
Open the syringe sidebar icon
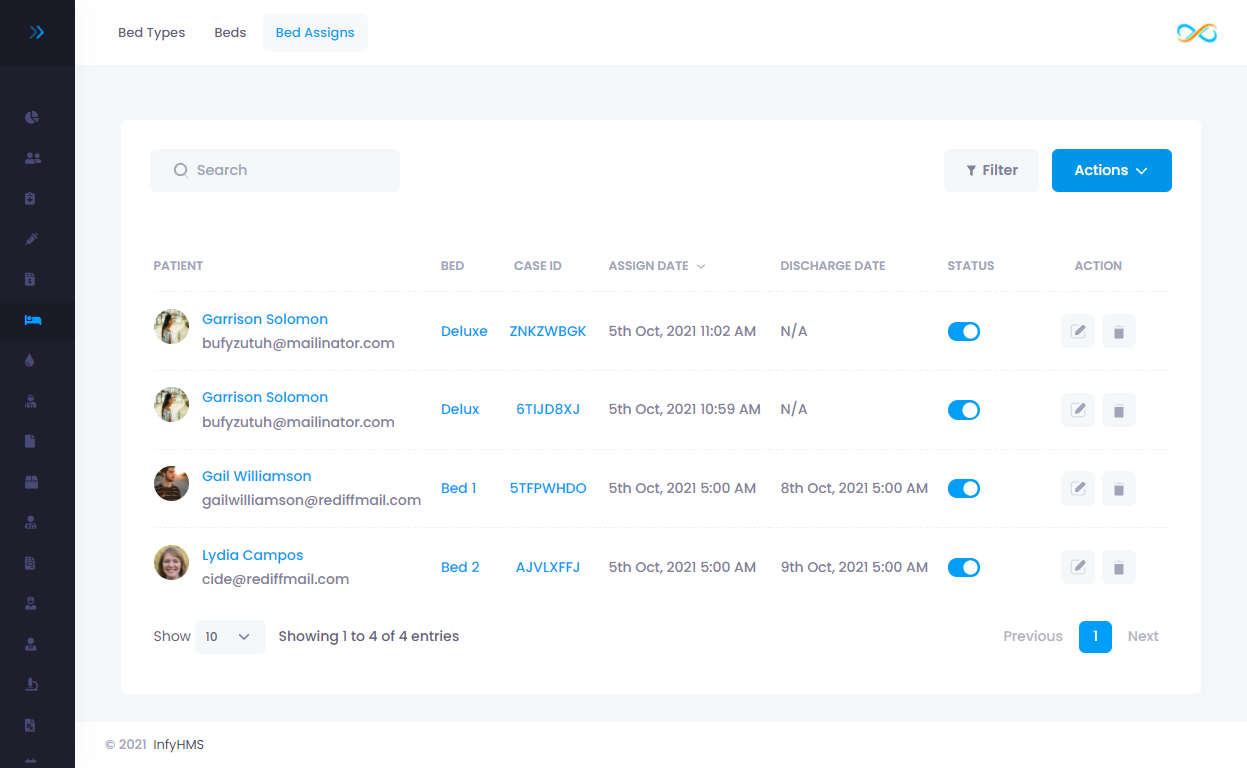32,239
